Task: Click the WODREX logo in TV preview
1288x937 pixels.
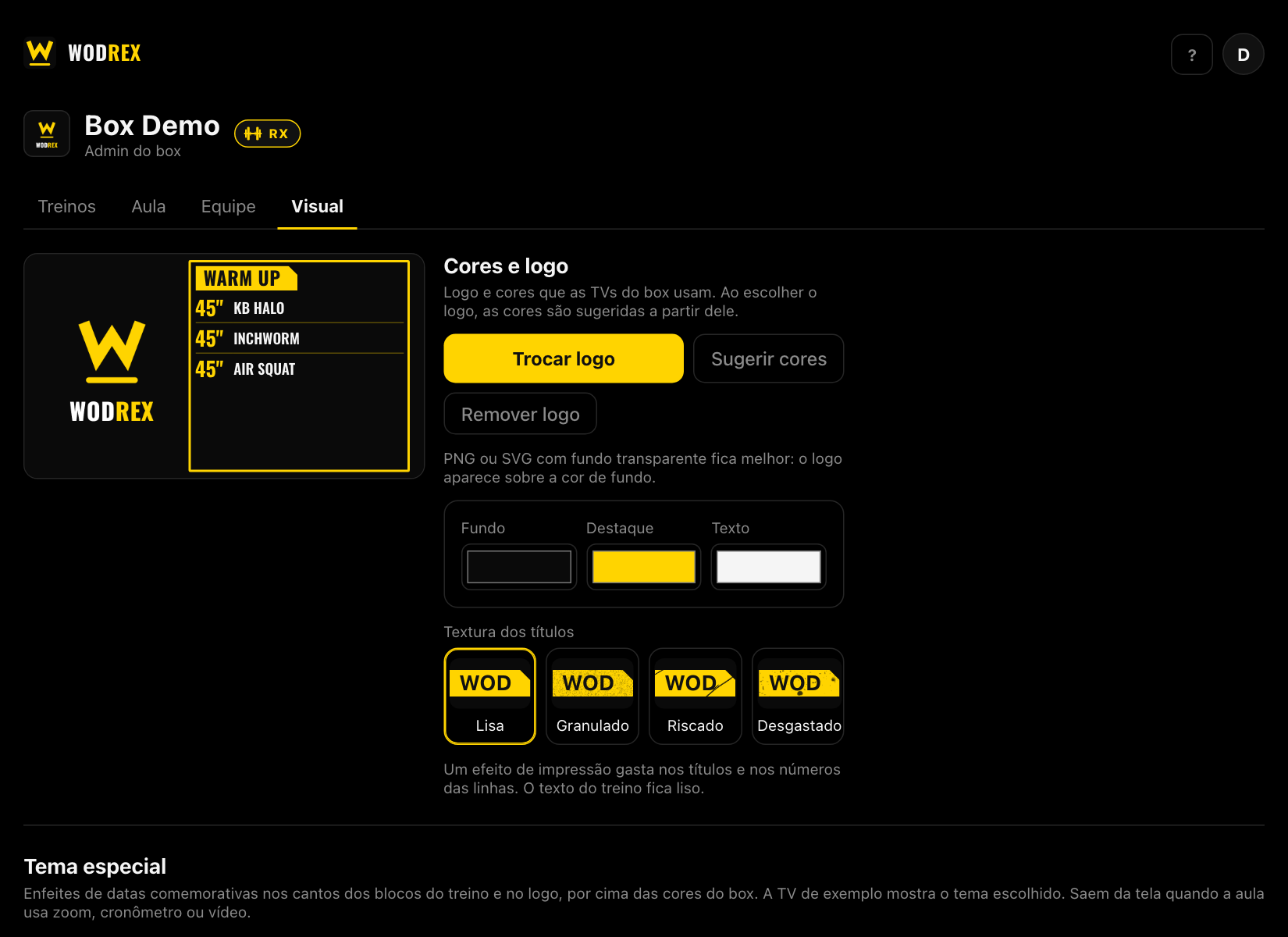Action: (x=112, y=372)
